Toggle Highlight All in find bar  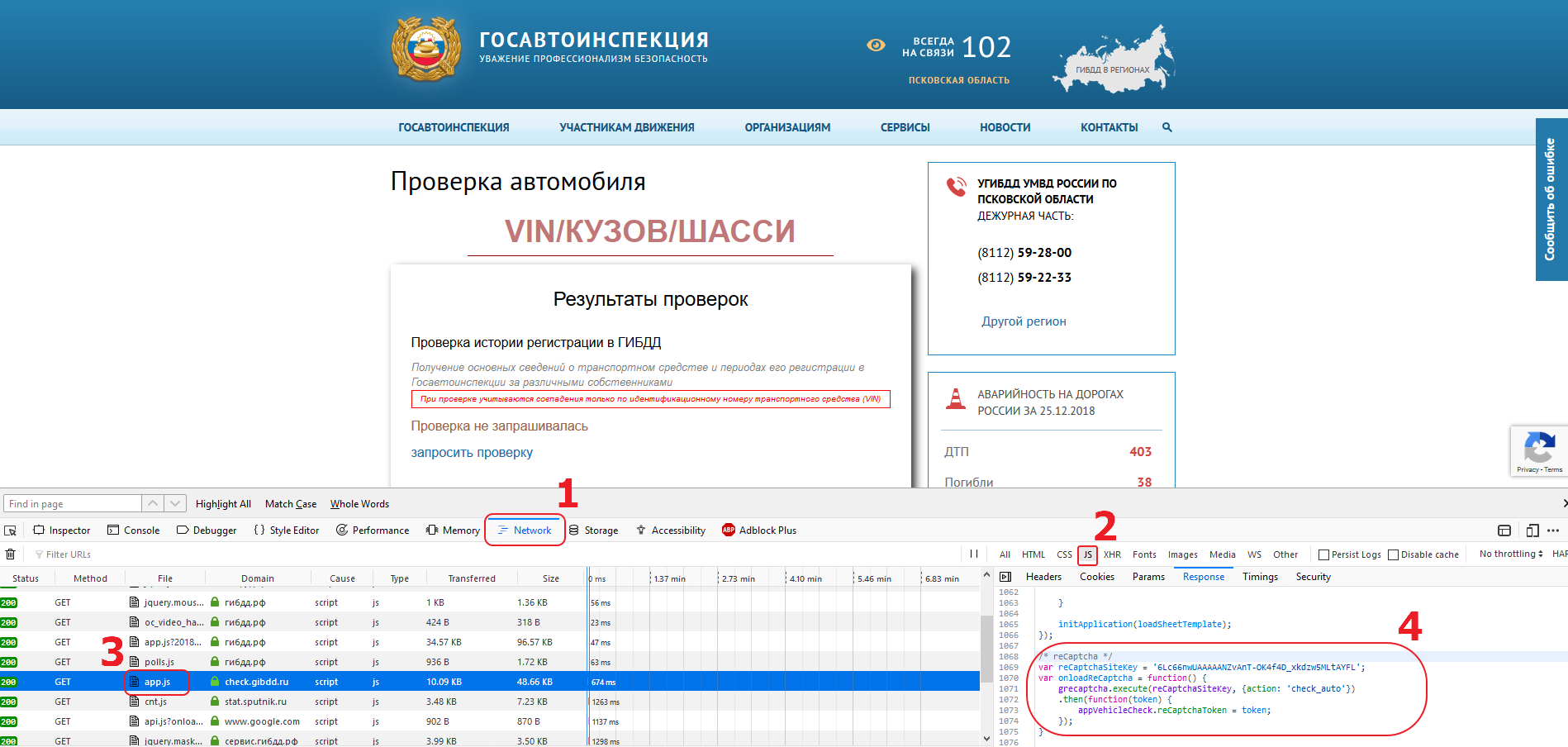click(x=223, y=504)
